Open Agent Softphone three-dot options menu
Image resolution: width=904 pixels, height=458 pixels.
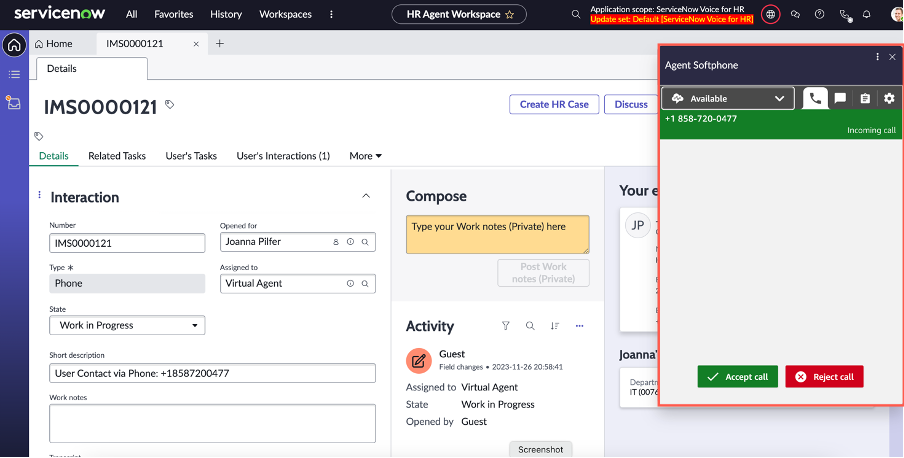(877, 57)
